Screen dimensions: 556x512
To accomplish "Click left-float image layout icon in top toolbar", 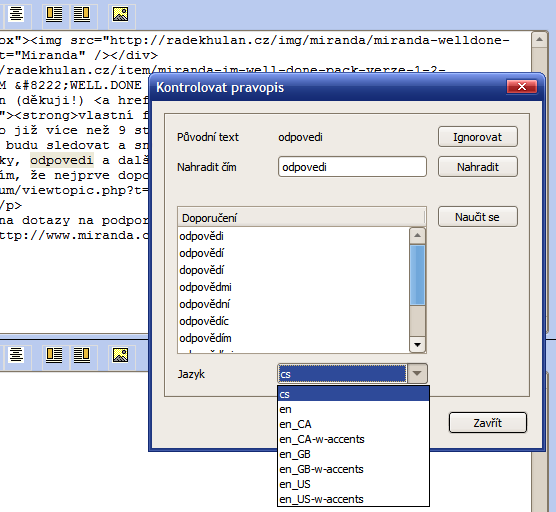I will (54, 14).
